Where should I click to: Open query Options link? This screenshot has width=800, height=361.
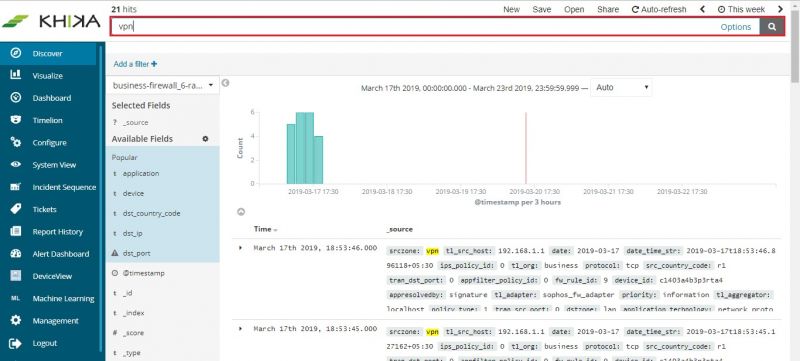736,27
